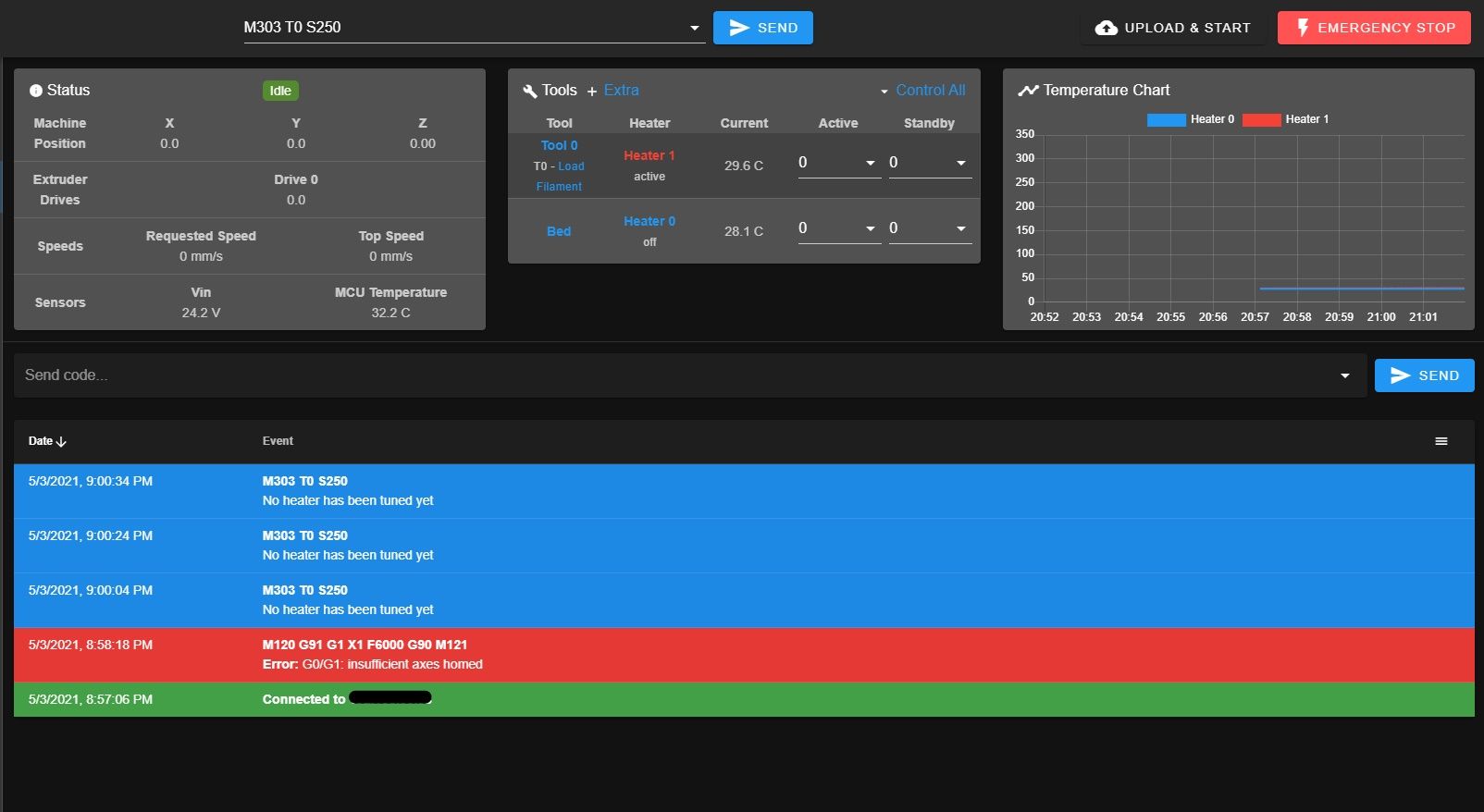Viewport: 1484px width, 812px height.
Task: Click the paper plane icon in top Send
Action: pyautogui.click(x=738, y=28)
